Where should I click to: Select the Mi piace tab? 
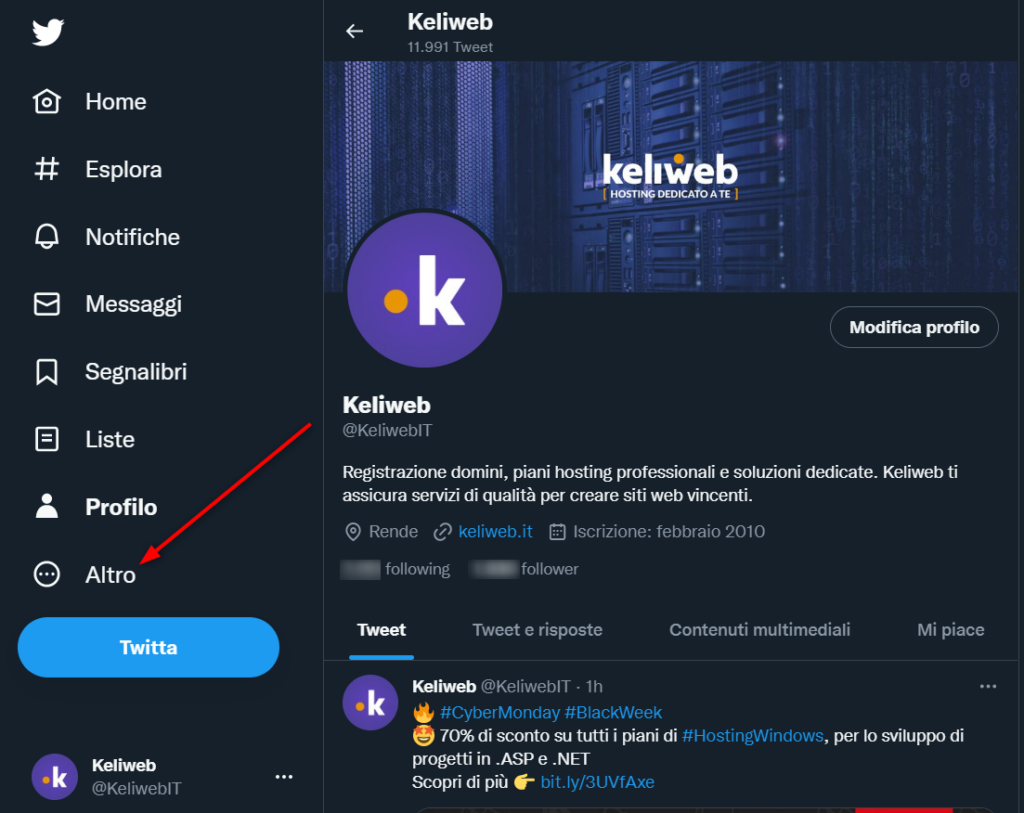click(950, 630)
